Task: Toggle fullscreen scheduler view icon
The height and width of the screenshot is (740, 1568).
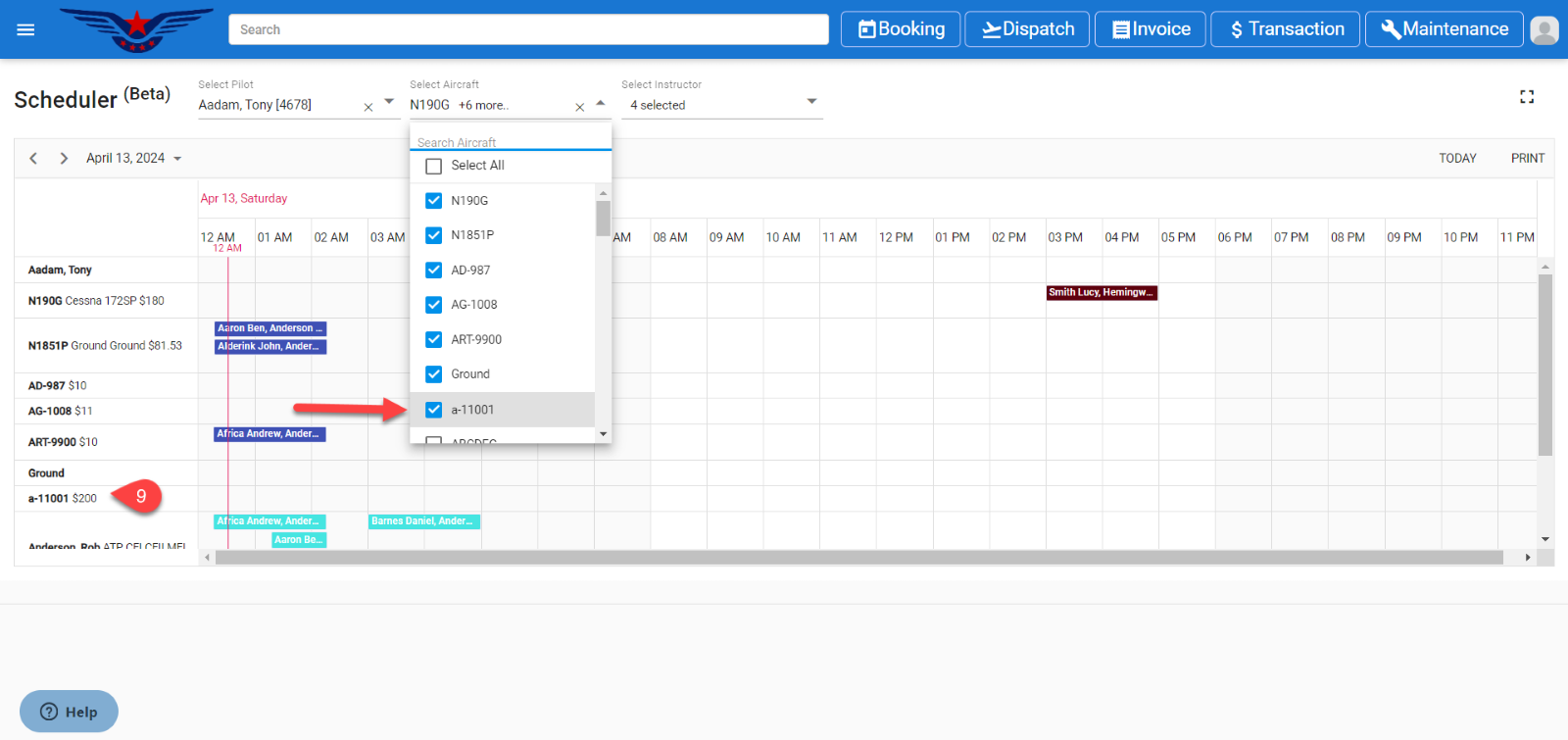Action: tap(1527, 97)
